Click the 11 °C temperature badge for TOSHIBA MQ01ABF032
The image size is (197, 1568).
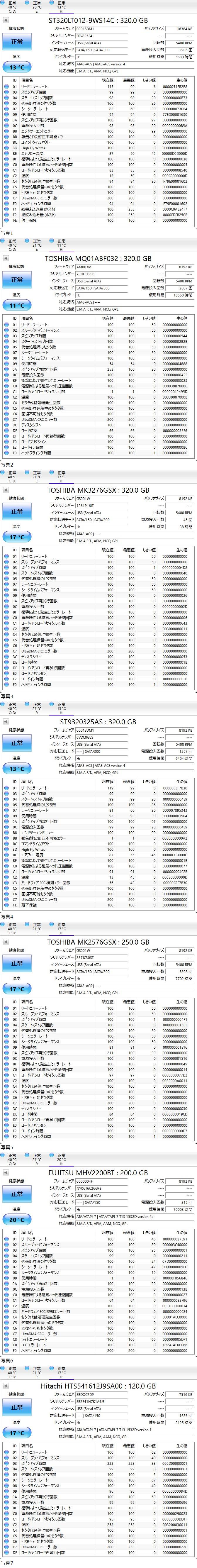[x=17, y=306]
